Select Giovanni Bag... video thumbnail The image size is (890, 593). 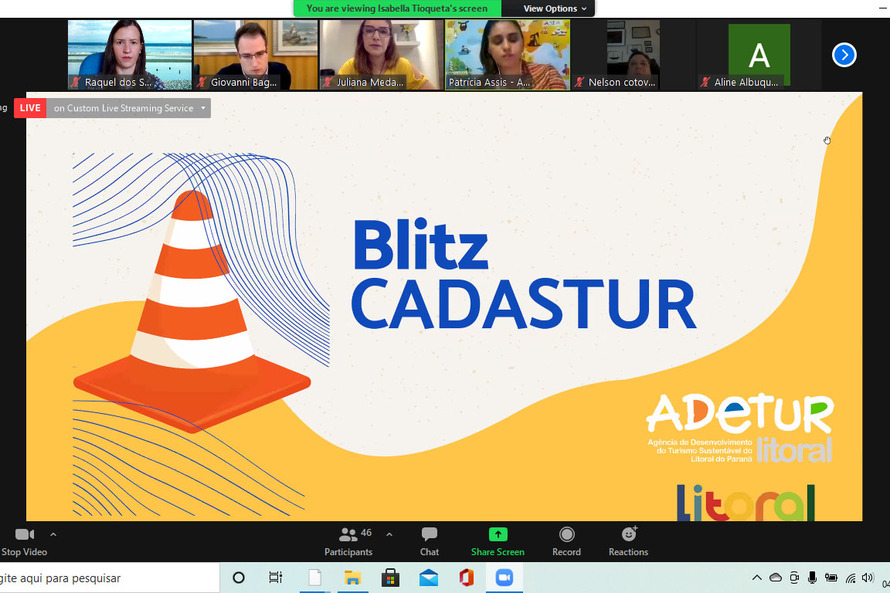click(255, 55)
